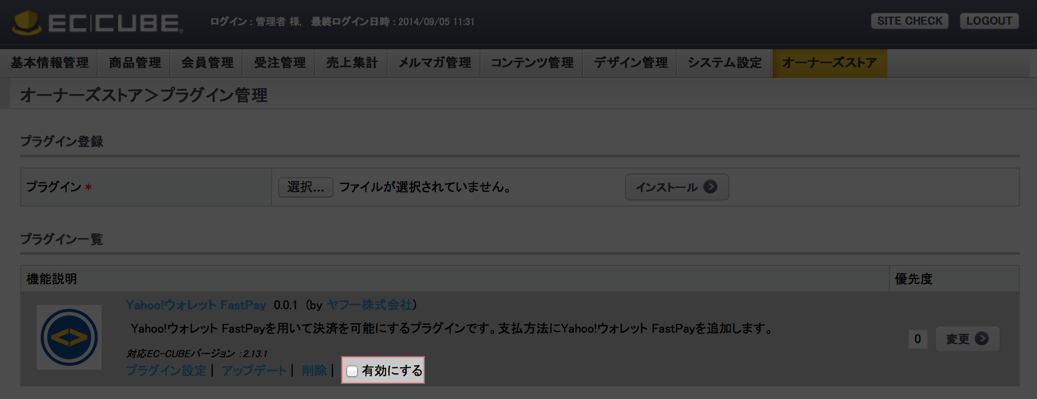Click the Yahoo! Wallet FastPay plugin icon
This screenshot has height=399, width=1037.
[69, 337]
